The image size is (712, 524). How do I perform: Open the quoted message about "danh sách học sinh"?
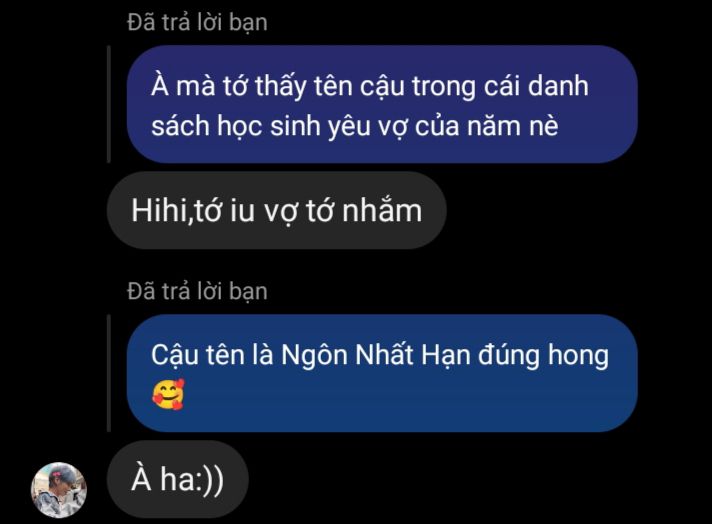tap(382, 104)
